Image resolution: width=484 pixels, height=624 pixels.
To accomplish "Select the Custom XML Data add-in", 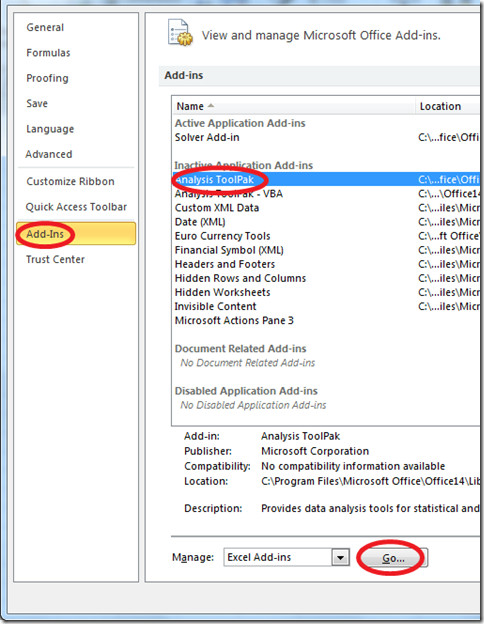I will (326, 208).
